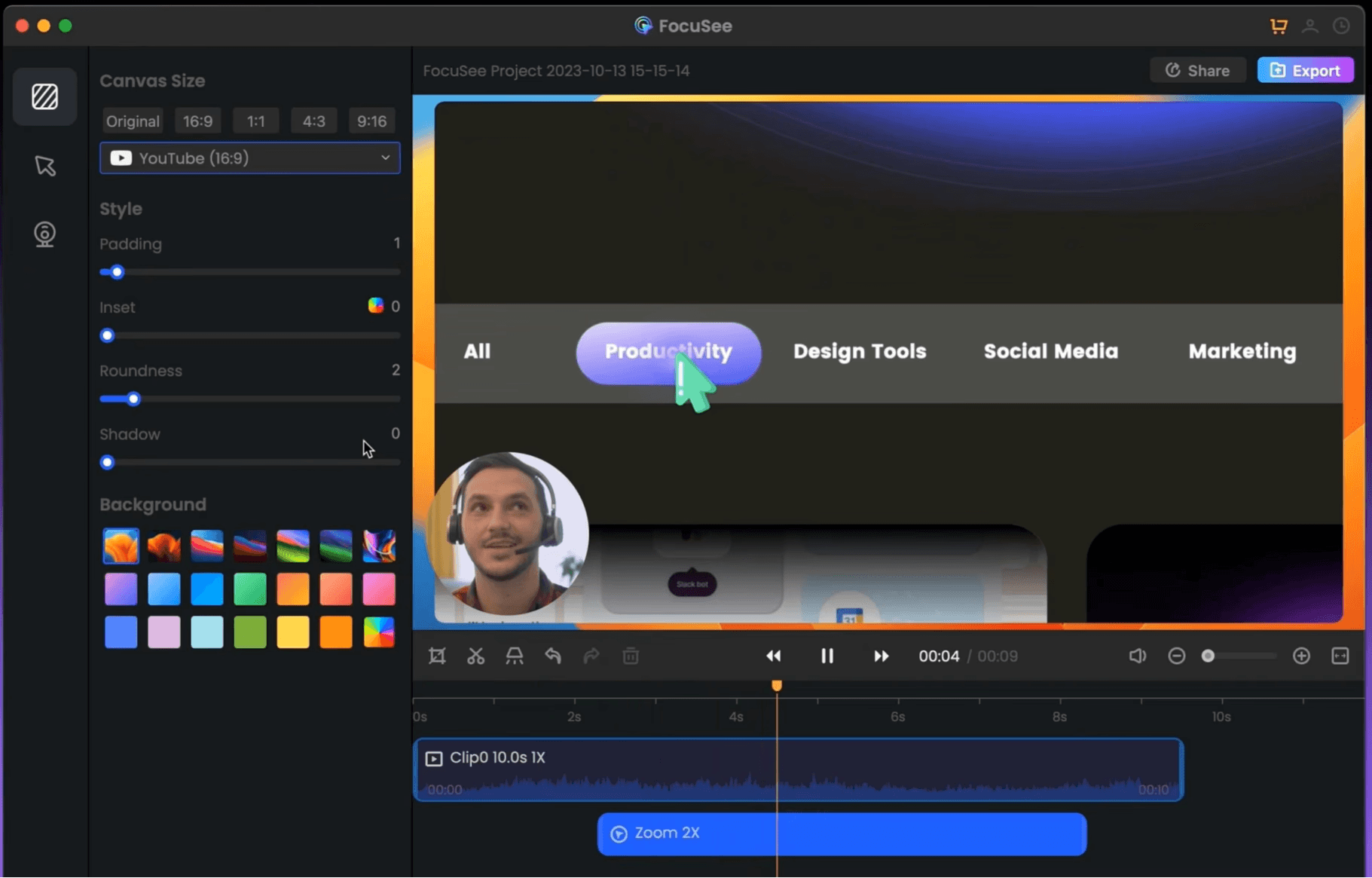Open the user account icon

click(1310, 26)
